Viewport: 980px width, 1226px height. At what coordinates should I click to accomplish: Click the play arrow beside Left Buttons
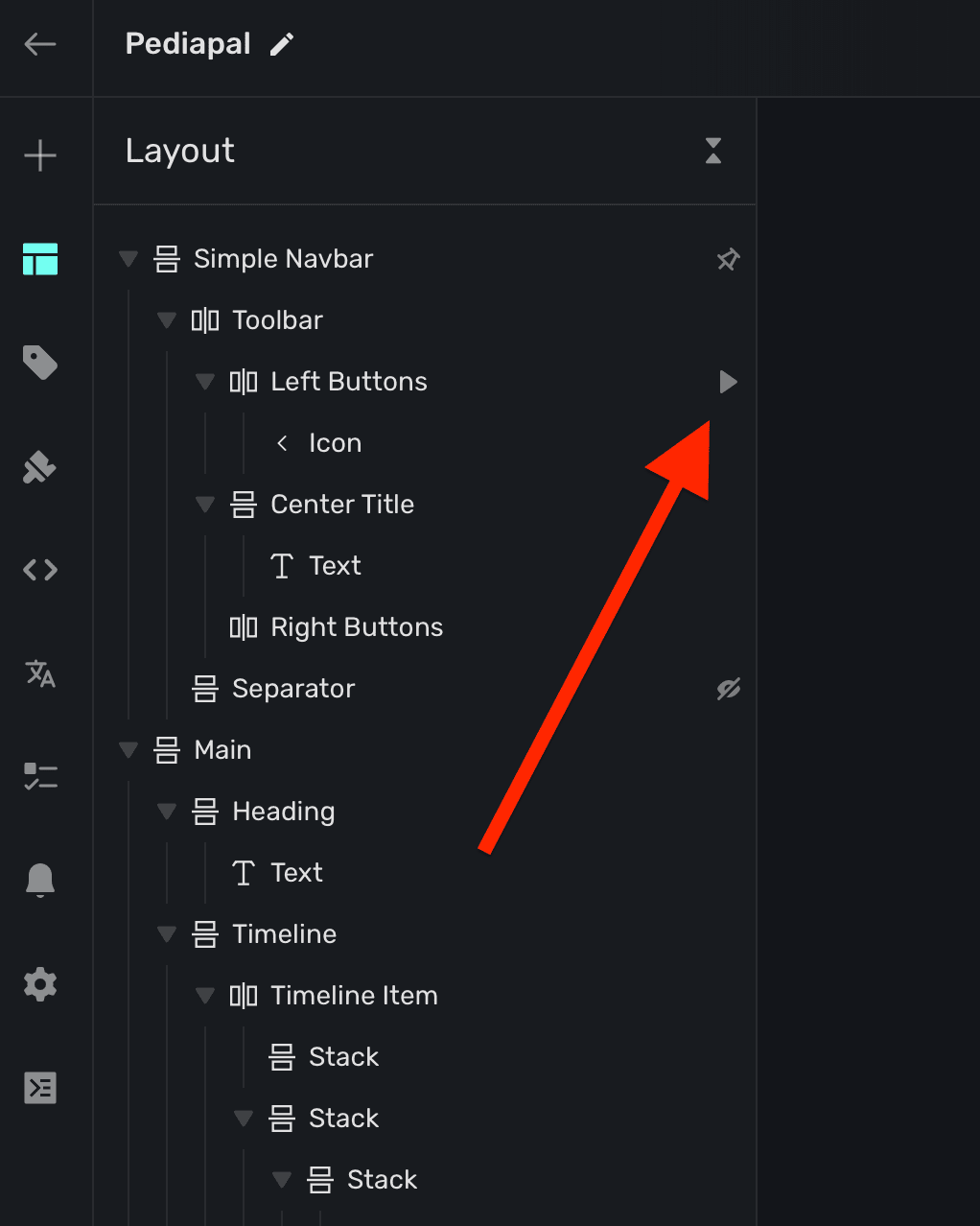(x=729, y=382)
